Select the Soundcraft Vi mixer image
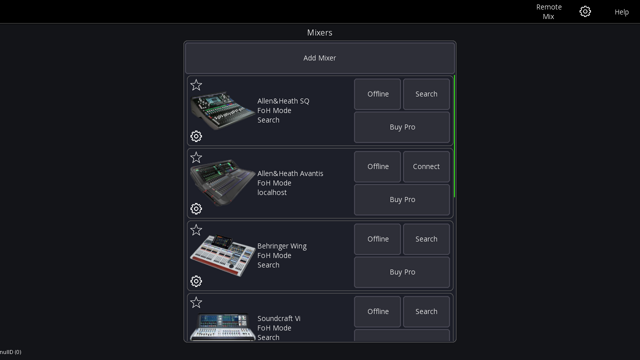The height and width of the screenshot is (360, 640). coord(222,327)
